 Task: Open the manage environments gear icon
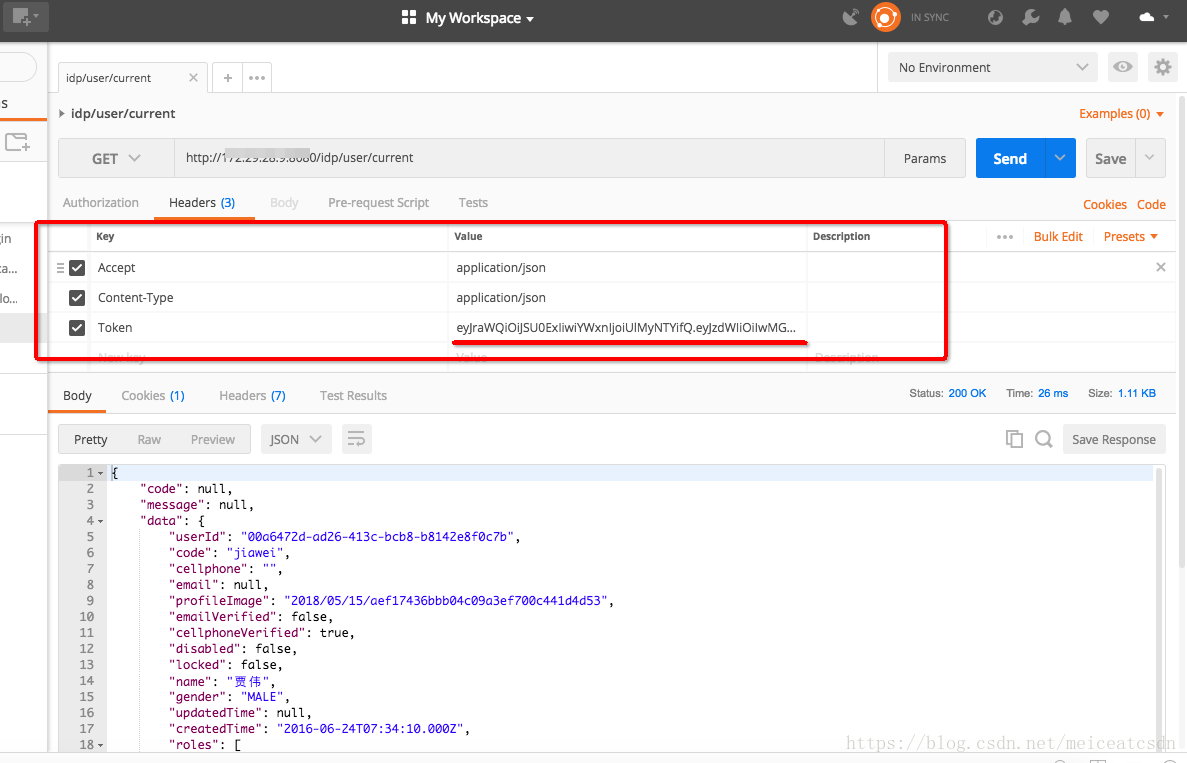1163,67
